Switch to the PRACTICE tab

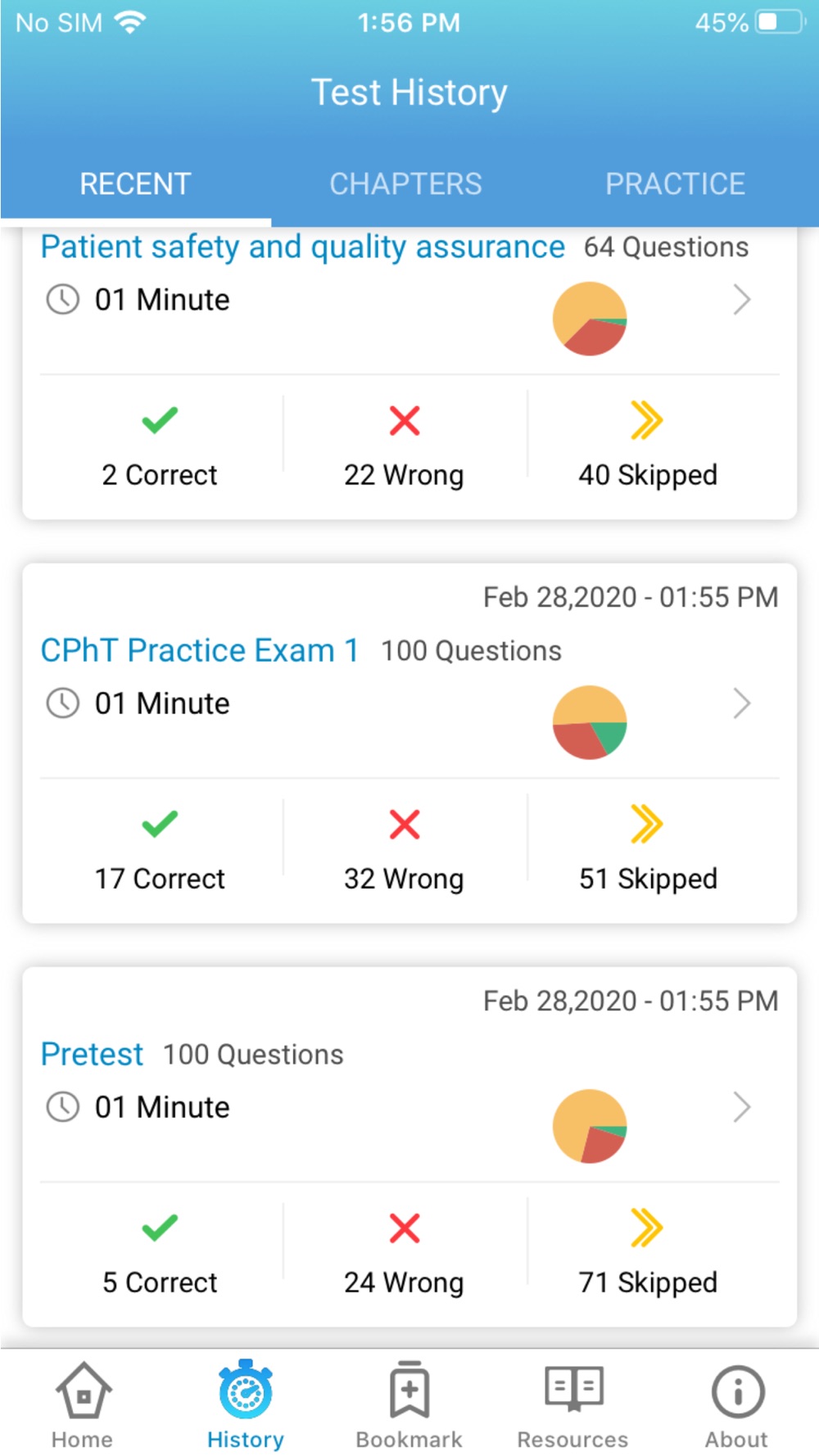675,184
